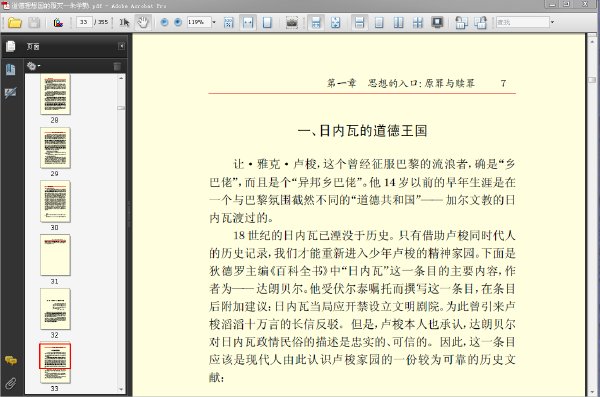Maximize the Adobe Acrobat window
This screenshot has width=600, height=397.
(x=567, y=4)
